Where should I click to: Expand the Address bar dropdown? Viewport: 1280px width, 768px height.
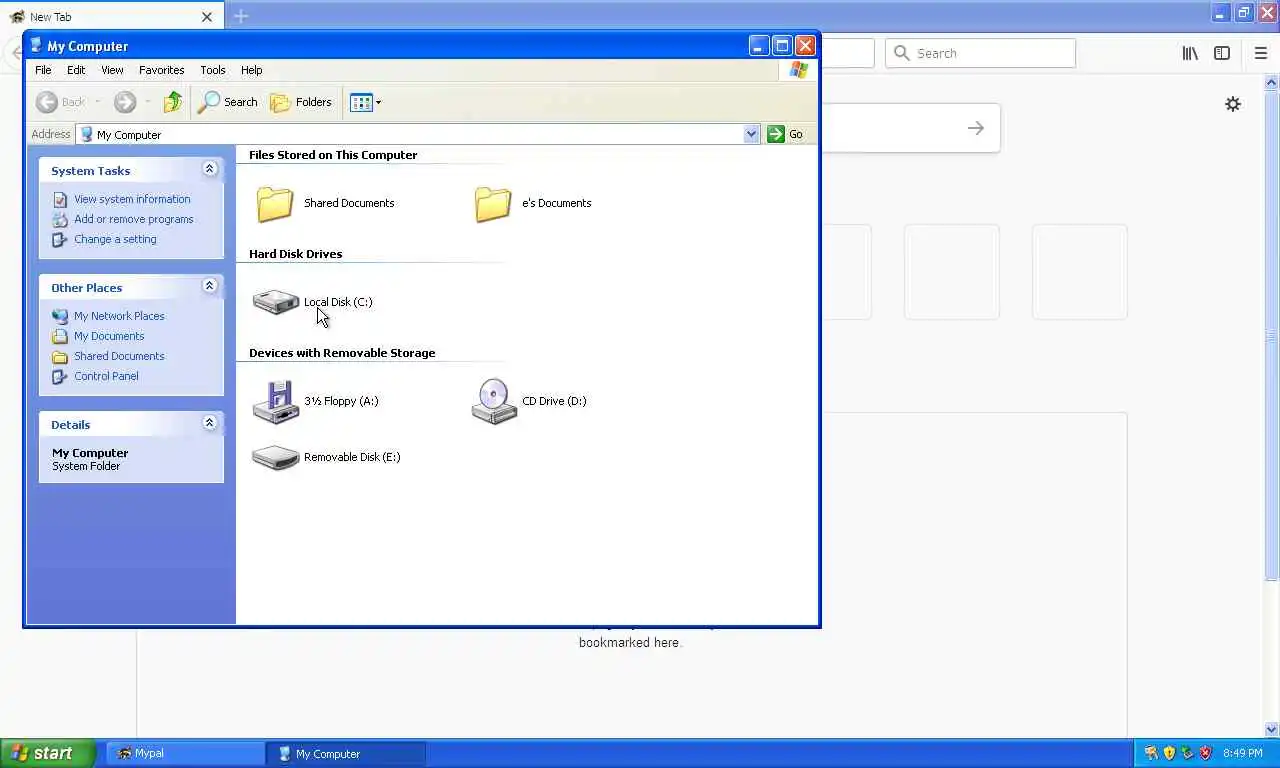pos(751,134)
